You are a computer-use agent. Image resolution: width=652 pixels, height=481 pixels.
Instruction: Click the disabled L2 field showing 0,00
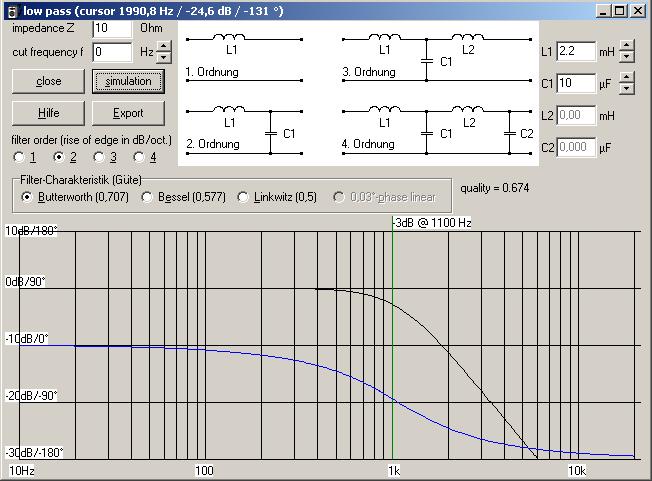pyautogui.click(x=576, y=115)
